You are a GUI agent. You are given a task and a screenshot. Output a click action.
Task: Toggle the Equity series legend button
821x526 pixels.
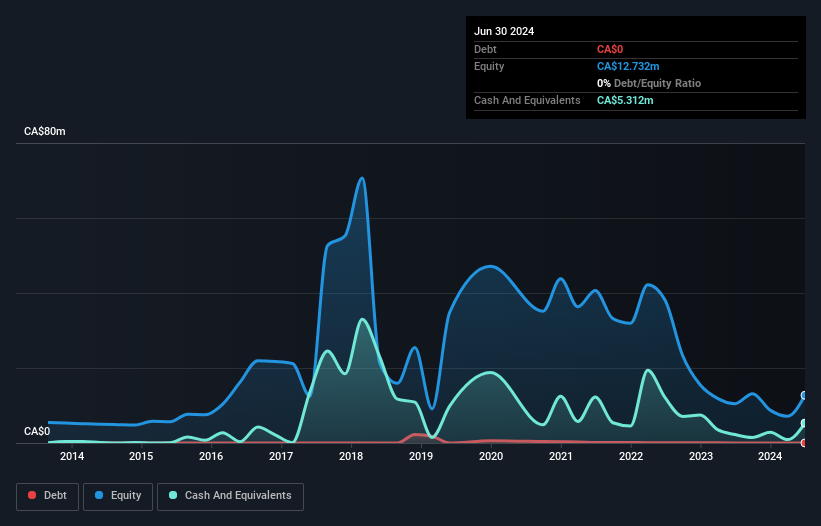pos(118,496)
